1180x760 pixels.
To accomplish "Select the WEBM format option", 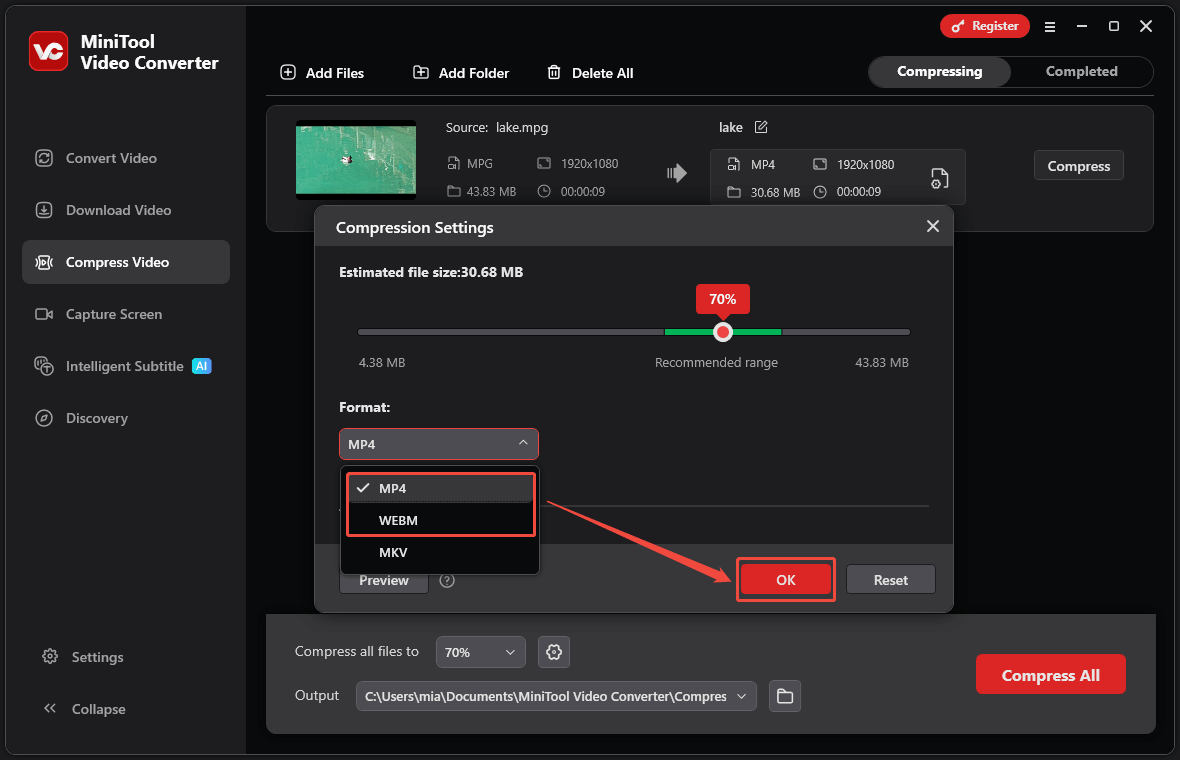I will [398, 520].
